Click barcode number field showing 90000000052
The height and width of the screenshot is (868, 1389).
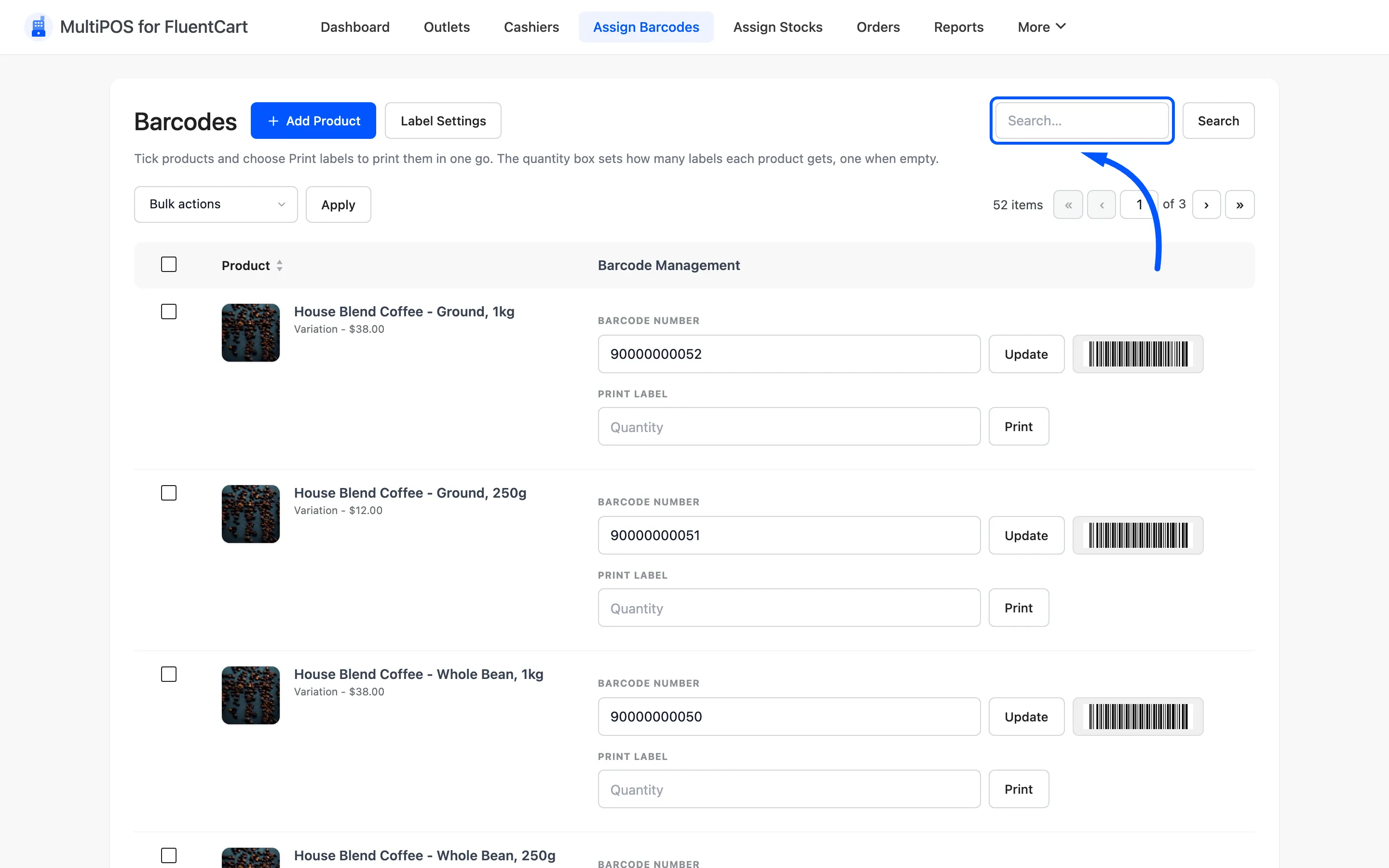[x=789, y=354]
